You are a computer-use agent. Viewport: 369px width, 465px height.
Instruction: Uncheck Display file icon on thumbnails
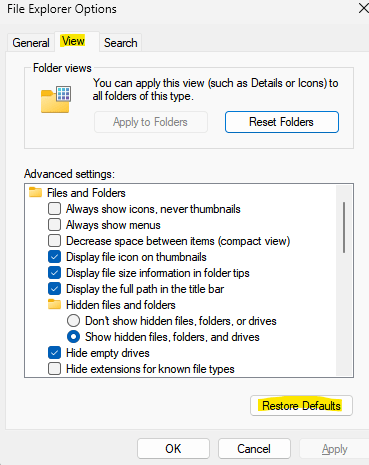coord(54,257)
